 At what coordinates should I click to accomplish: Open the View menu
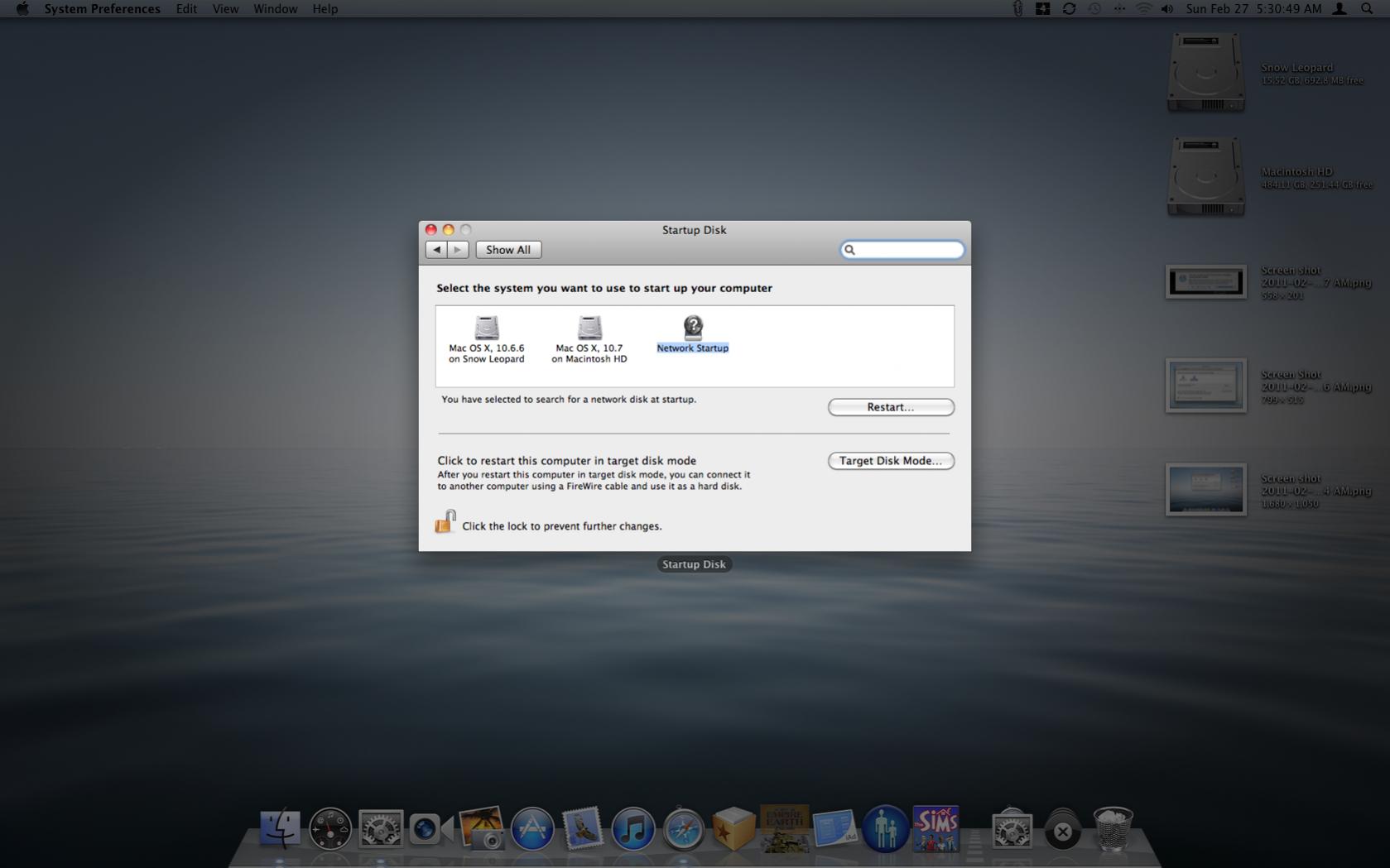point(225,8)
